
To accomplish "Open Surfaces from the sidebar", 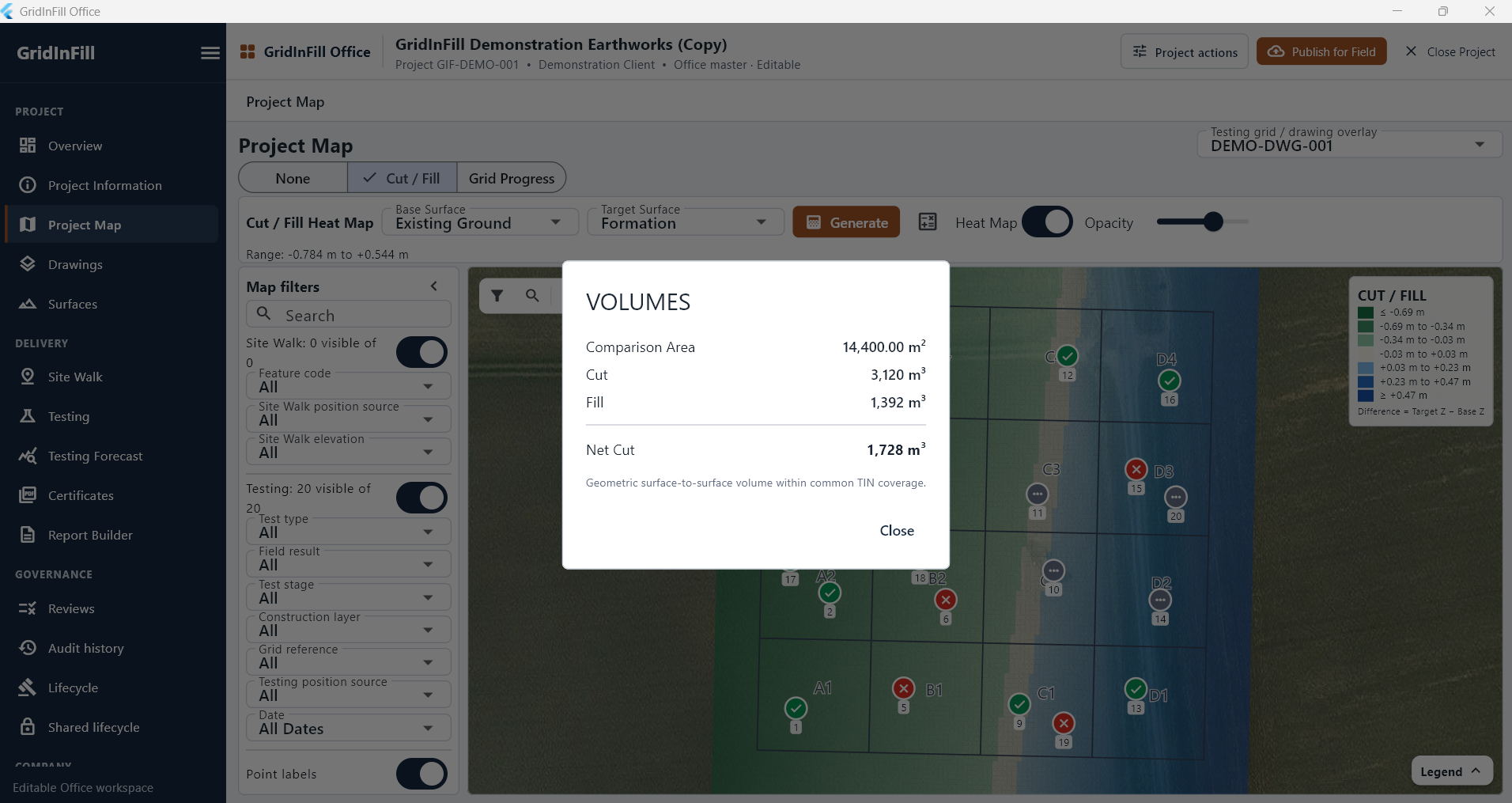I will click(x=112, y=304).
